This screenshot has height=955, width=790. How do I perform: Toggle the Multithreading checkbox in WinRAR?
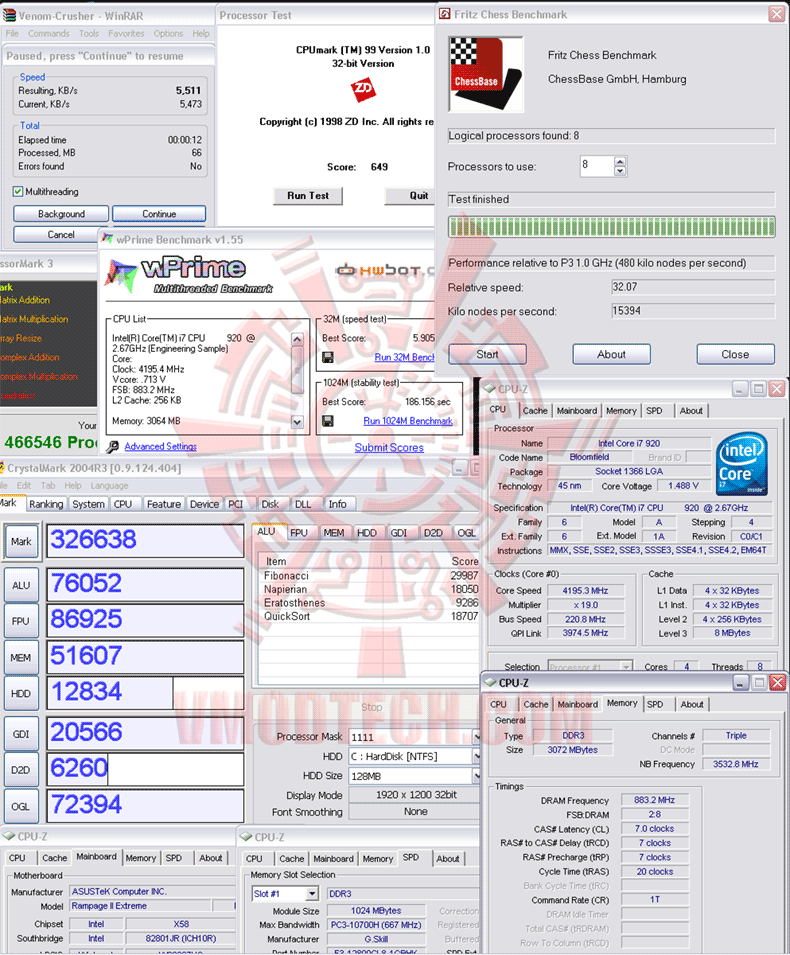pyautogui.click(x=18, y=192)
